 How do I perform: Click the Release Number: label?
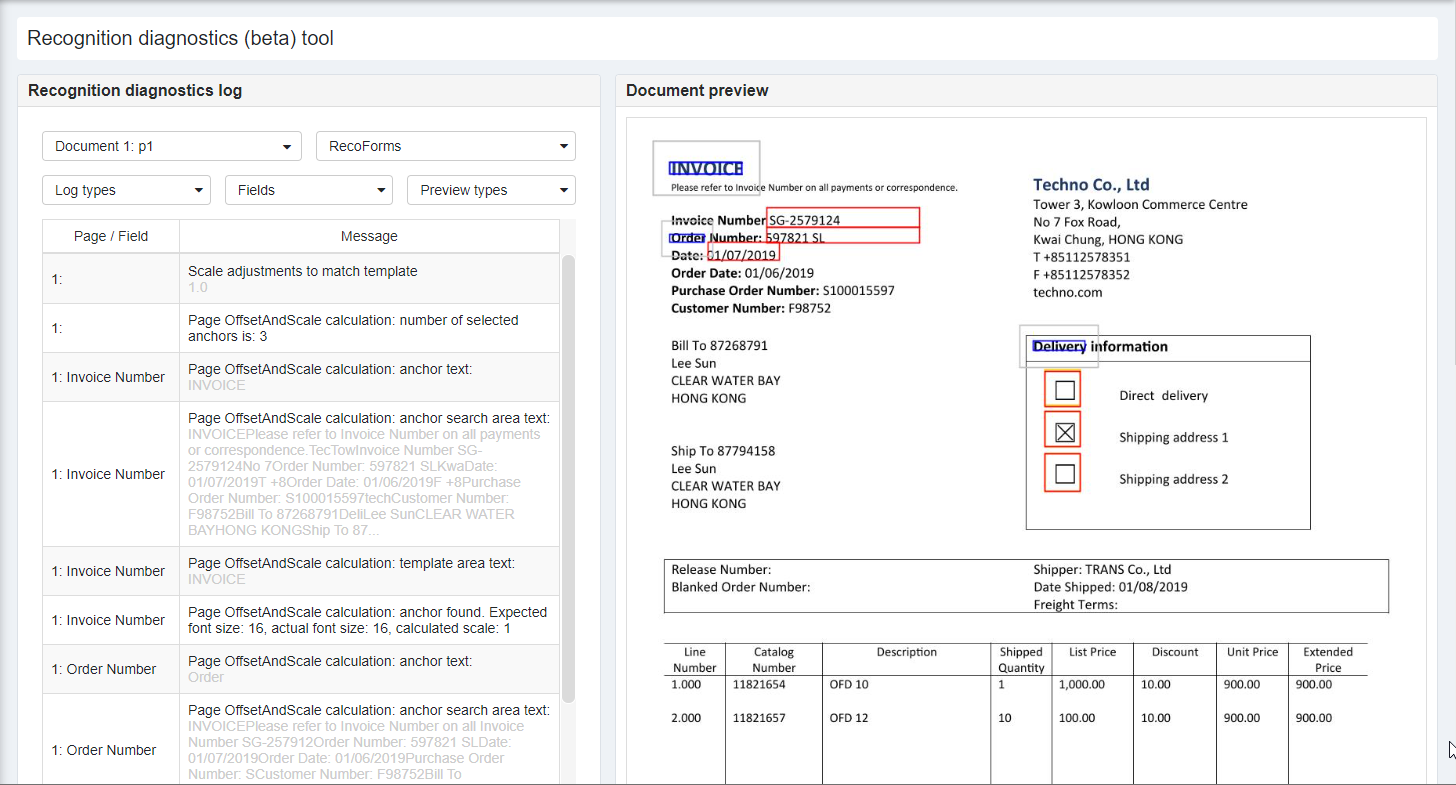coord(721,569)
